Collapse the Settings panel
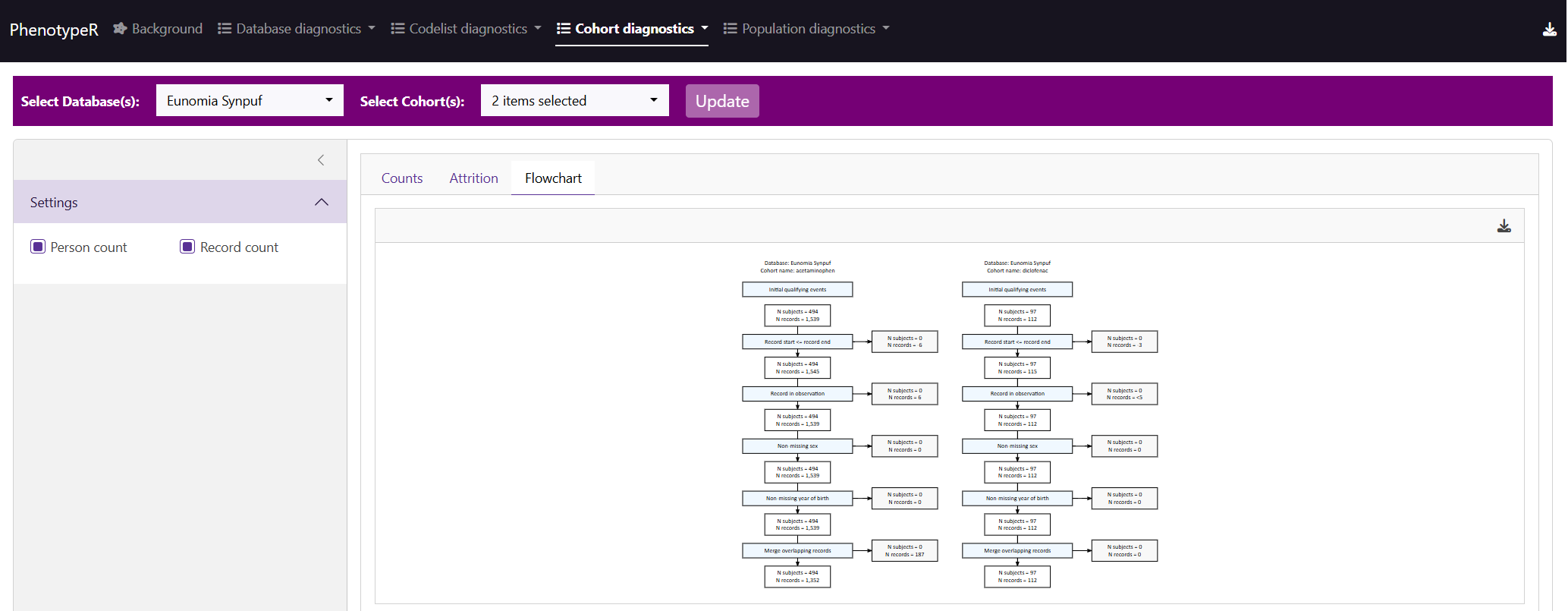 point(321,202)
